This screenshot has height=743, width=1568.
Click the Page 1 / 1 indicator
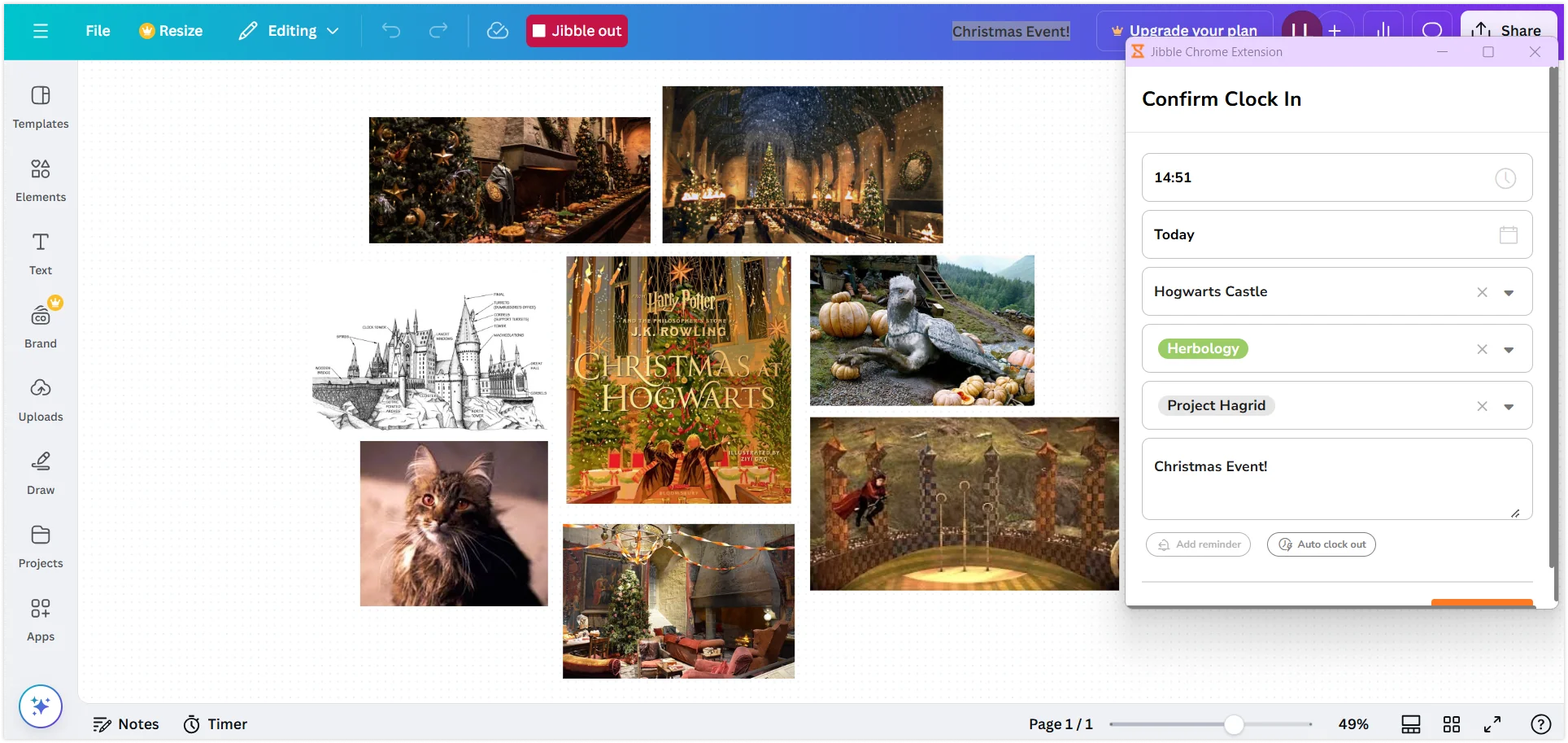coord(1061,724)
